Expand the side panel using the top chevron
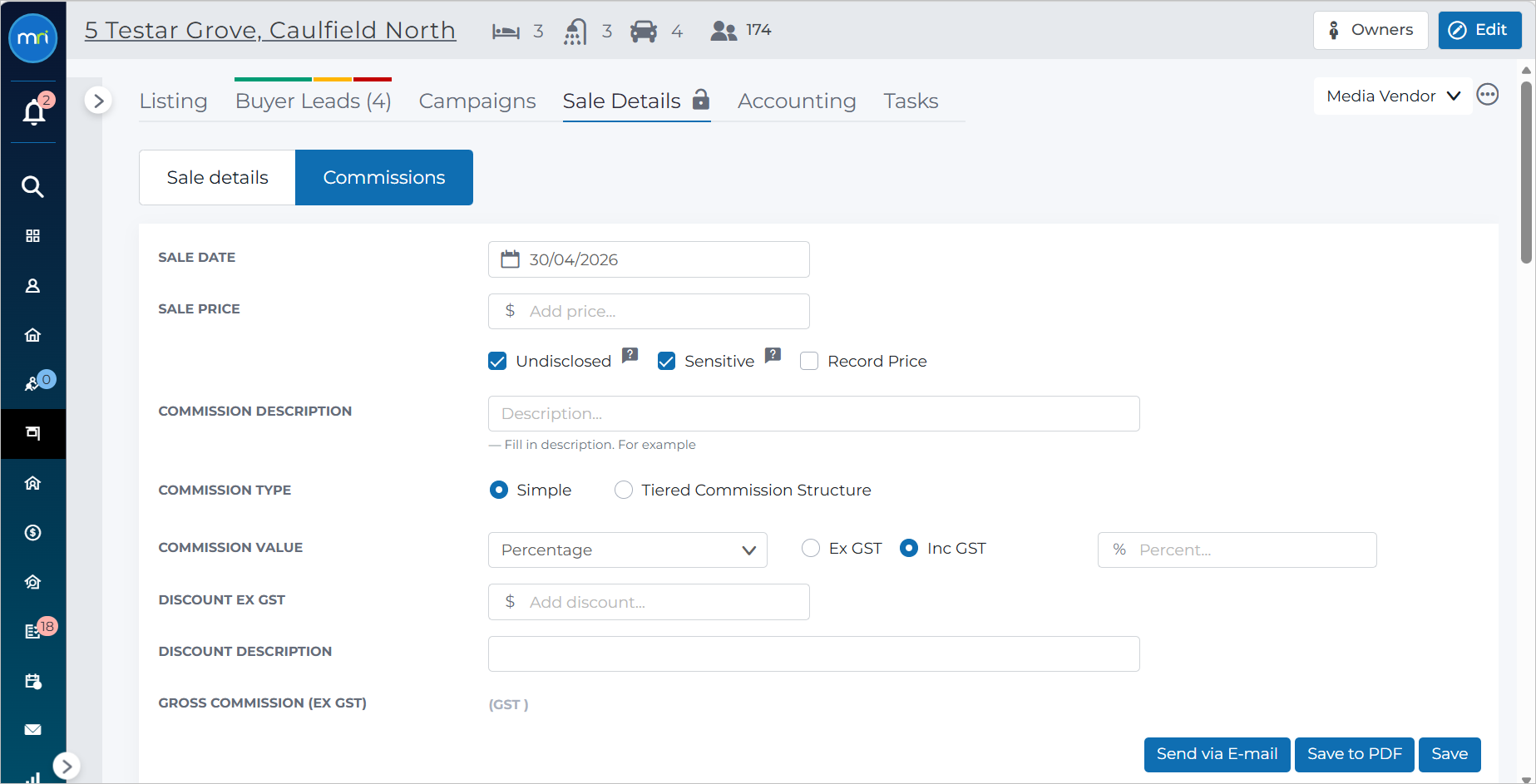 (x=98, y=101)
